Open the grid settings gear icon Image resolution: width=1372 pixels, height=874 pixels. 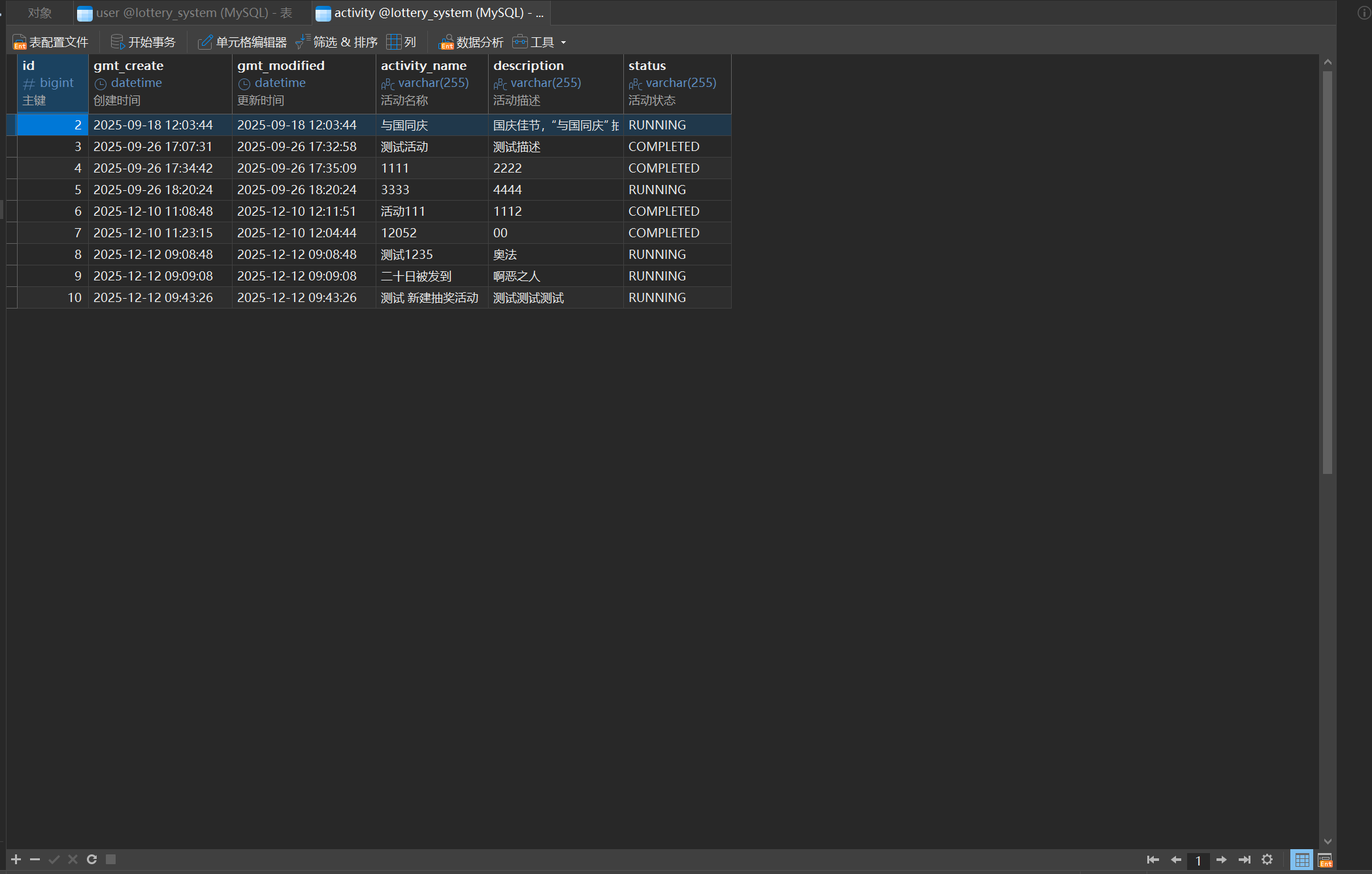[x=1267, y=860]
